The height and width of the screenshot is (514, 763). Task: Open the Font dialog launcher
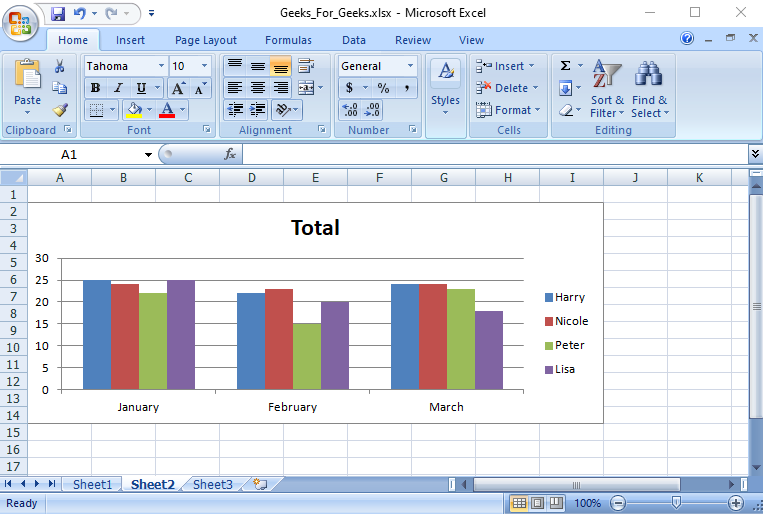point(207,129)
